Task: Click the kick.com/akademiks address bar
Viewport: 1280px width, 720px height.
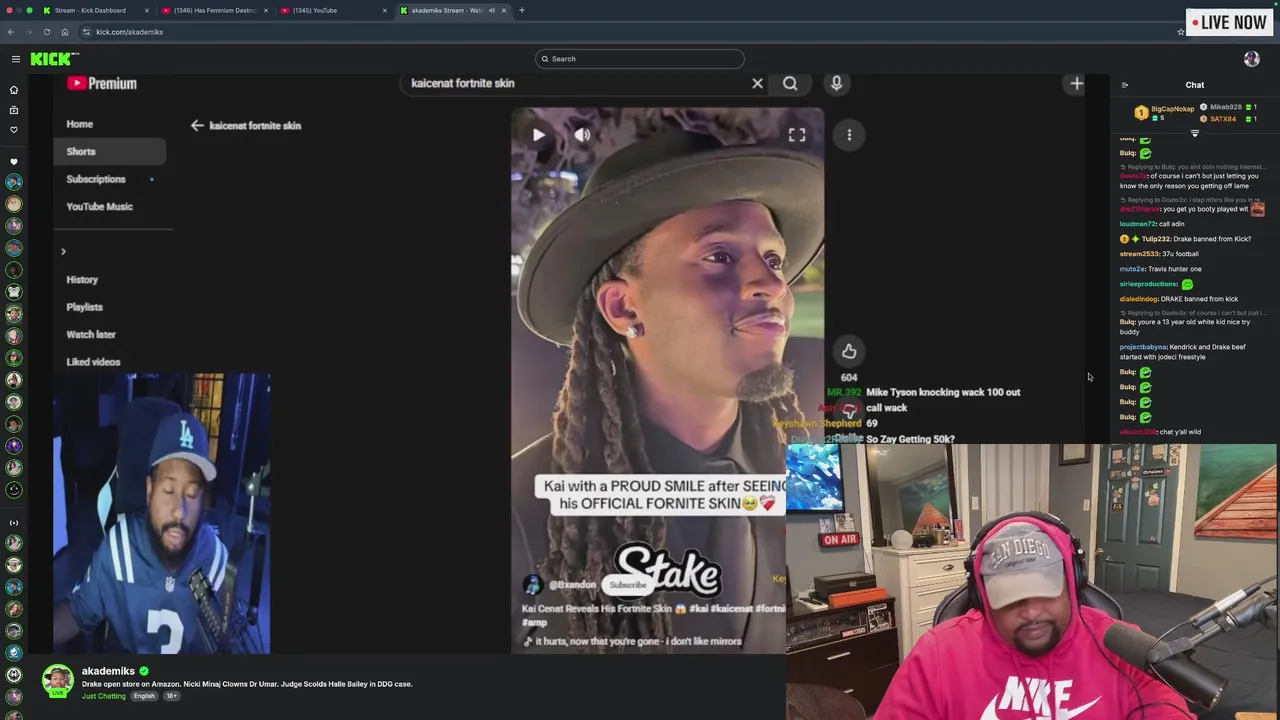Action: [x=630, y=32]
